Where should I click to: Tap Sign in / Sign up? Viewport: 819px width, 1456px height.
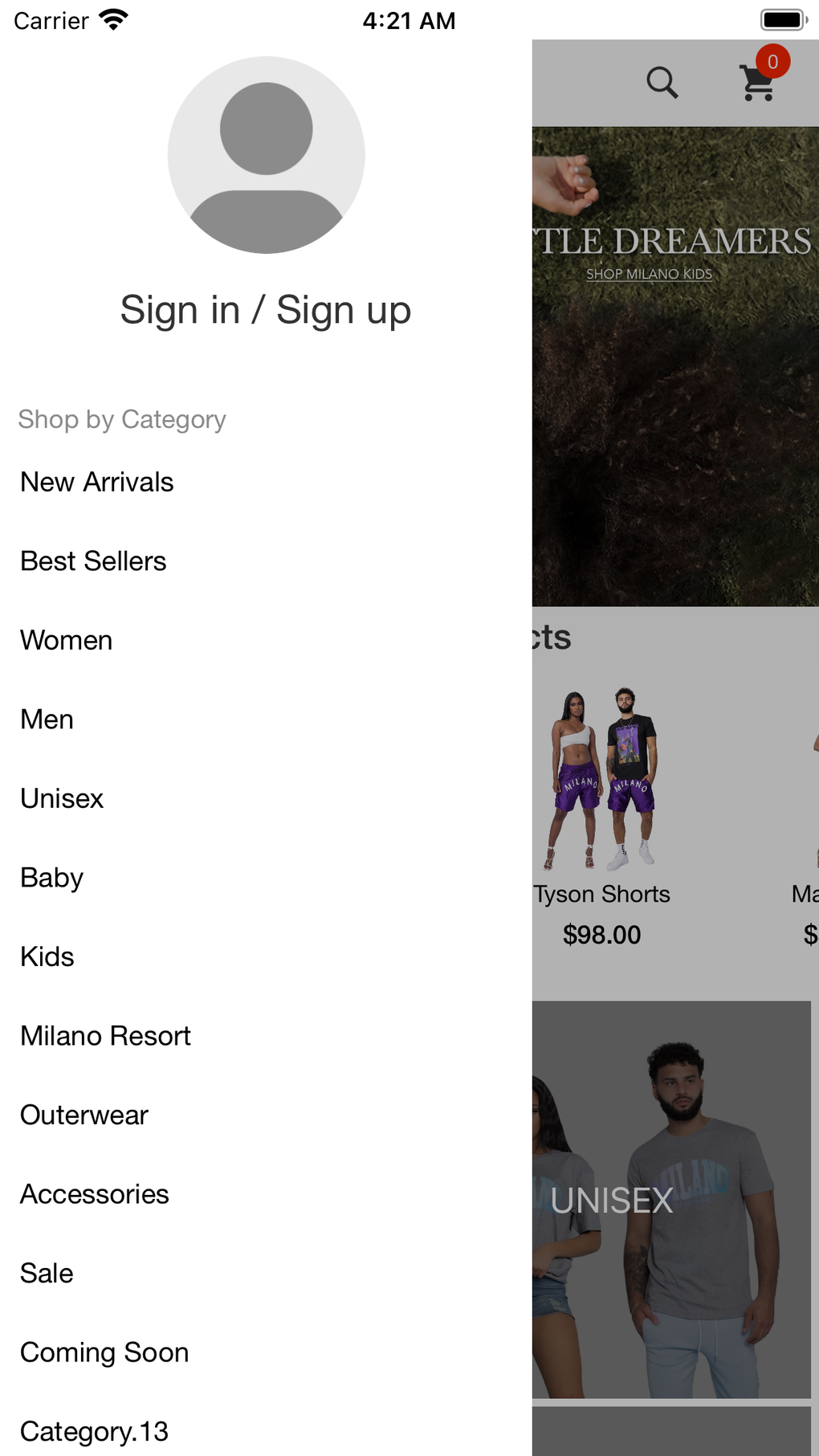pyautogui.click(x=266, y=310)
